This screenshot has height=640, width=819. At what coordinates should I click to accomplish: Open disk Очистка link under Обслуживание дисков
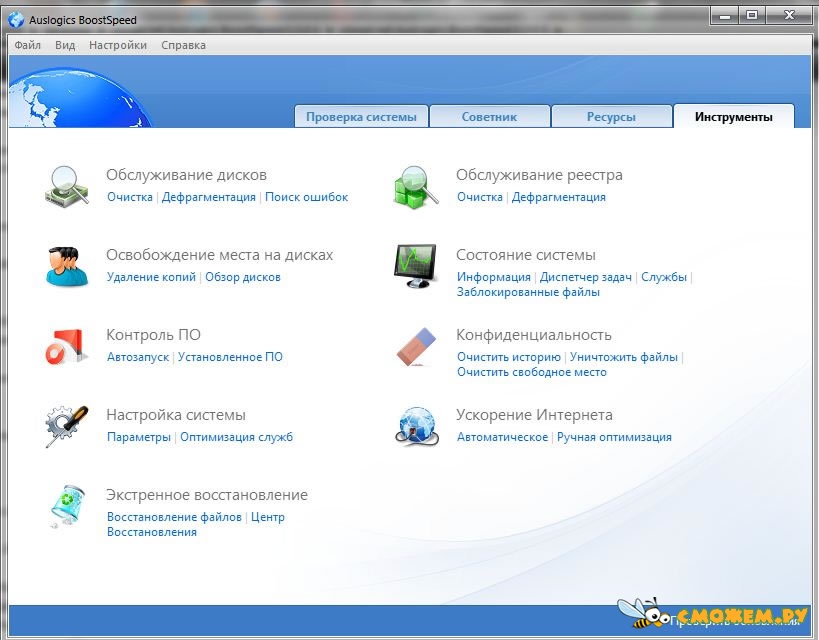(130, 197)
